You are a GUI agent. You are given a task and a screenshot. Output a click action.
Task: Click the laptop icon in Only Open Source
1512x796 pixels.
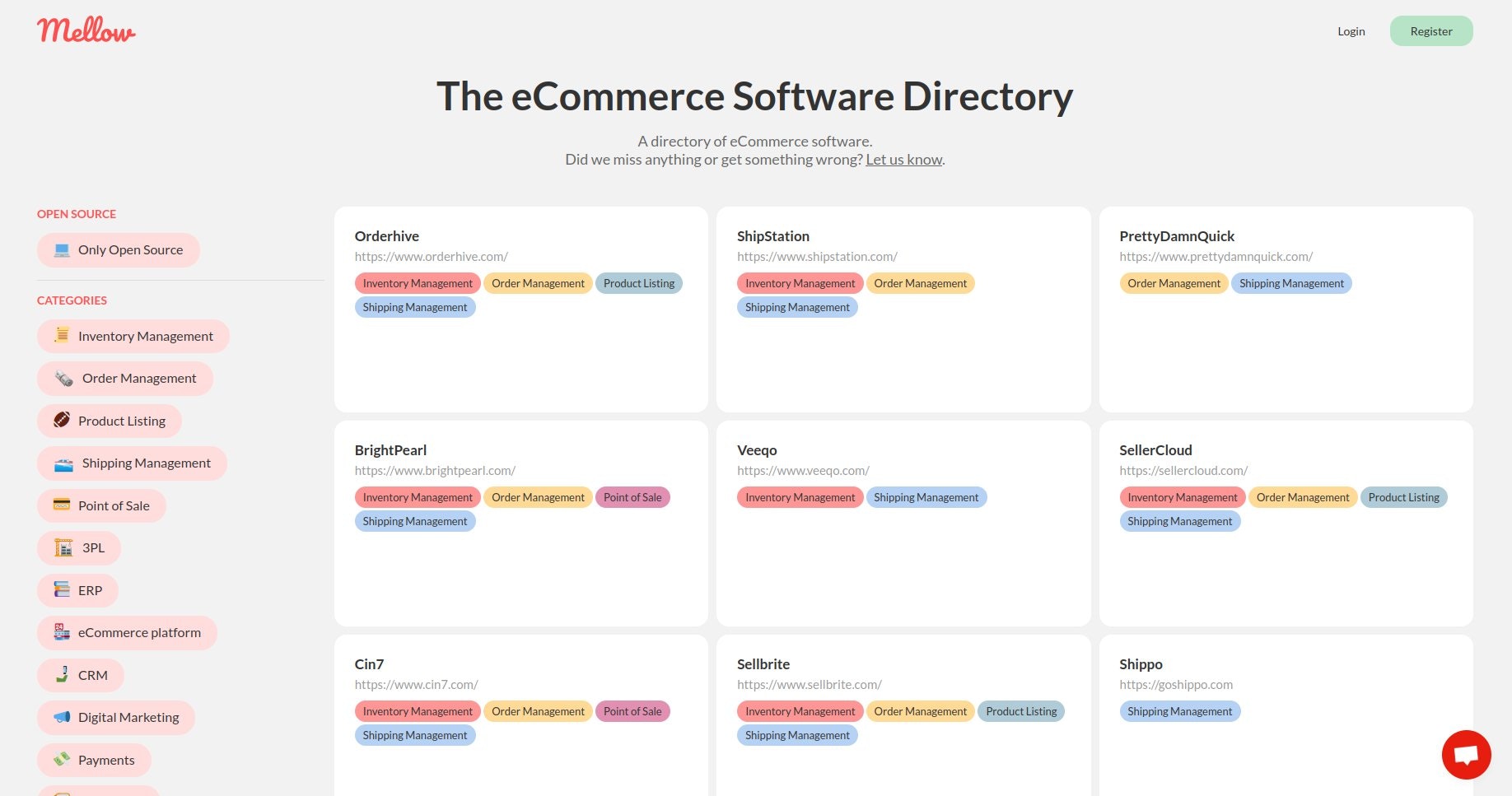click(62, 250)
